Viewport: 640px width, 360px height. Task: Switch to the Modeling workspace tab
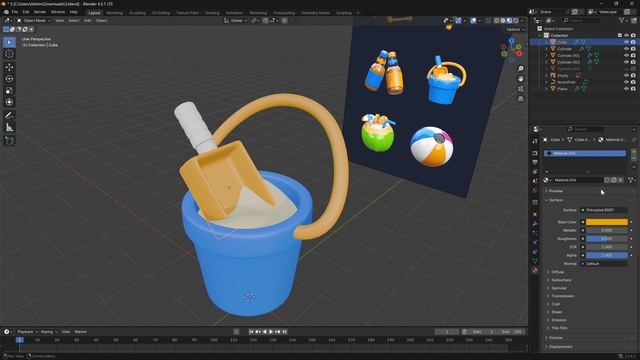point(114,13)
